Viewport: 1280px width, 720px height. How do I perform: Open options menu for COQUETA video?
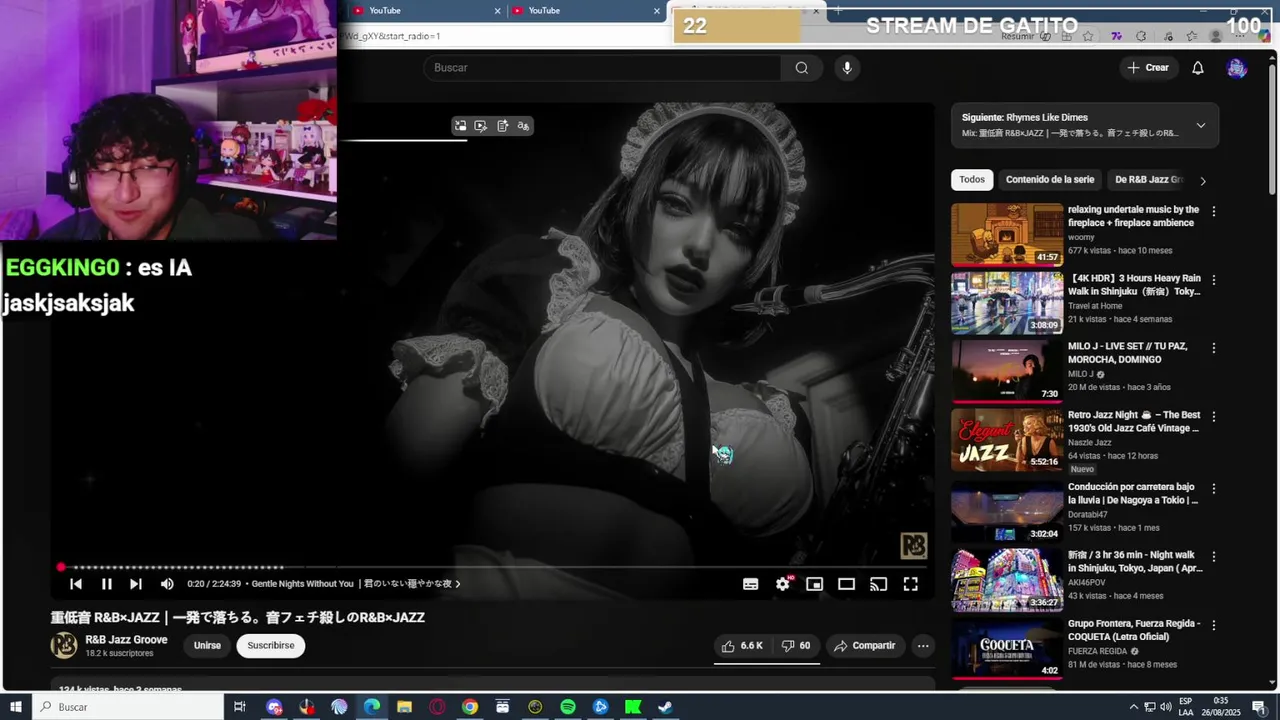tap(1214, 625)
